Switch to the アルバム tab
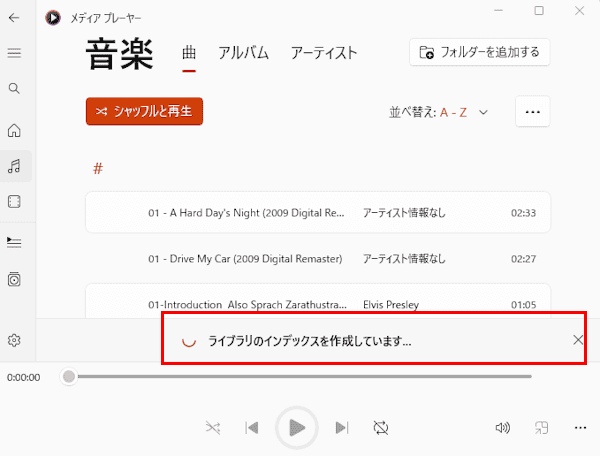 click(243, 53)
